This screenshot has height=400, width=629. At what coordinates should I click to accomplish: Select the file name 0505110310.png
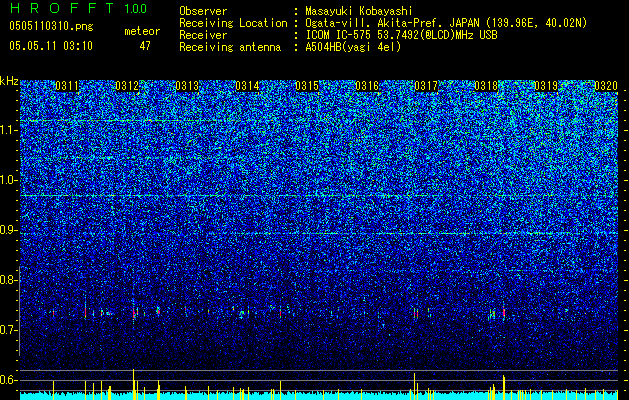point(51,26)
